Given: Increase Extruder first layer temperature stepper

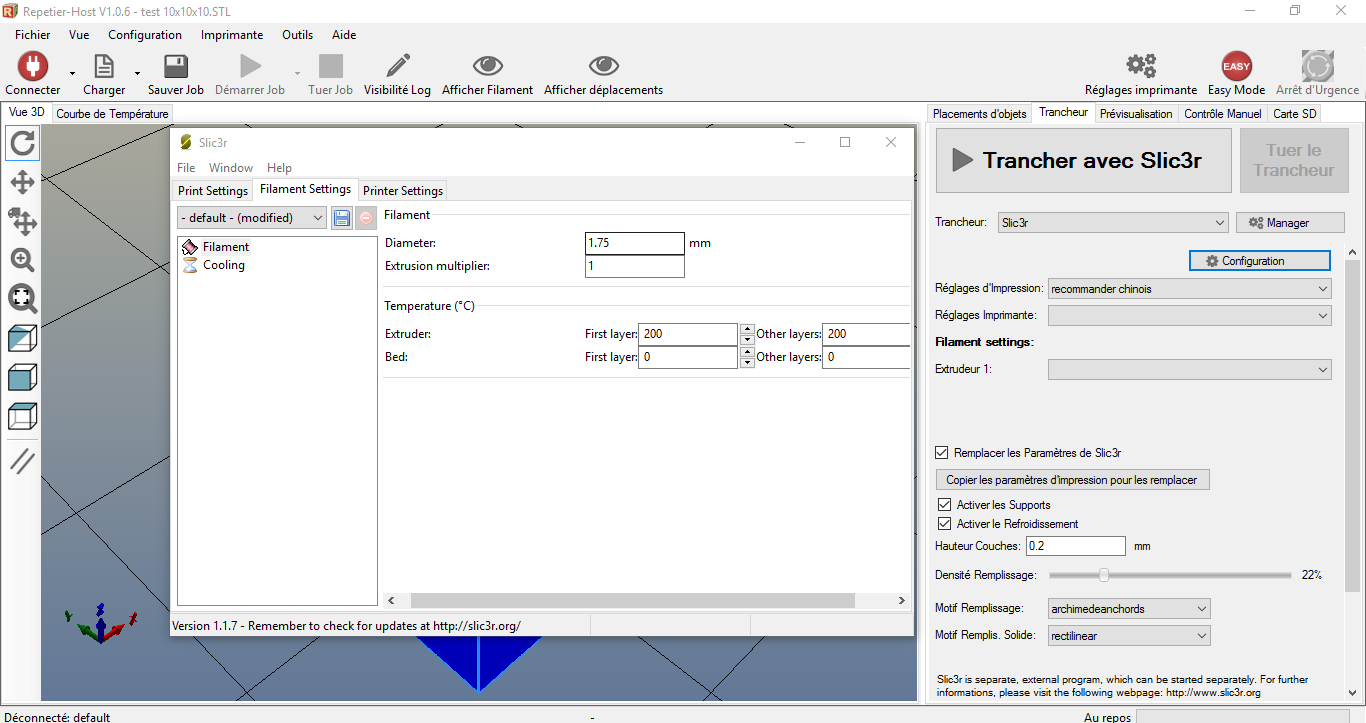Looking at the screenshot, I should (x=747, y=329).
